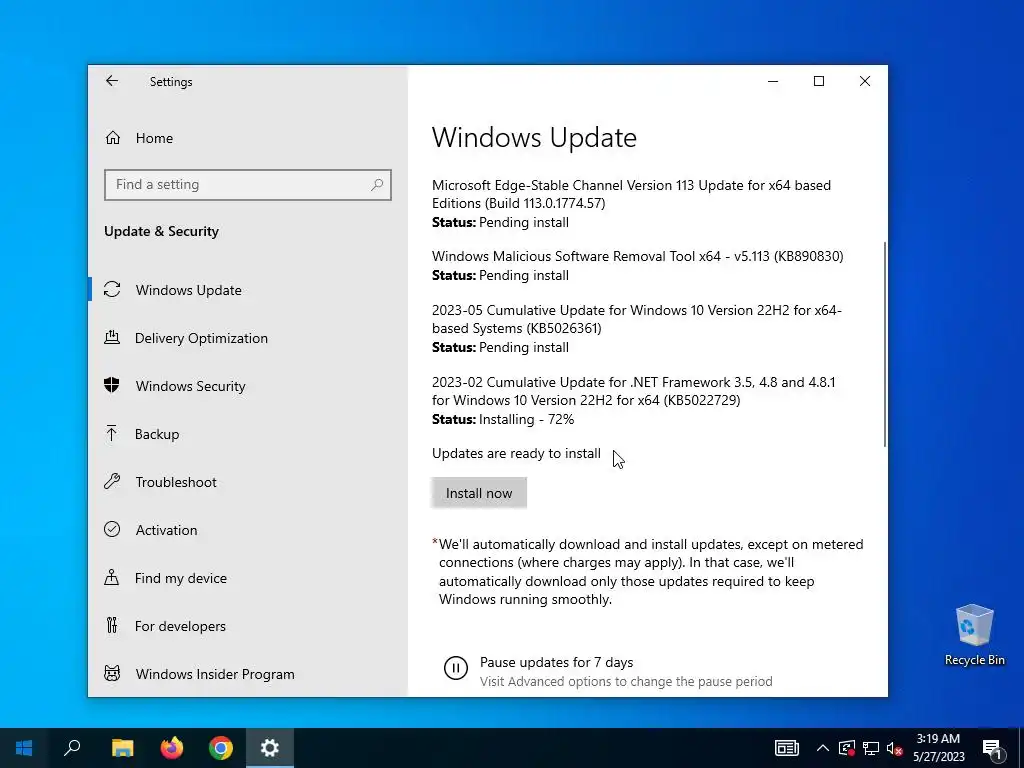Click the Windows Insider Program cat icon
The width and height of the screenshot is (1024, 768).
pyautogui.click(x=112, y=673)
